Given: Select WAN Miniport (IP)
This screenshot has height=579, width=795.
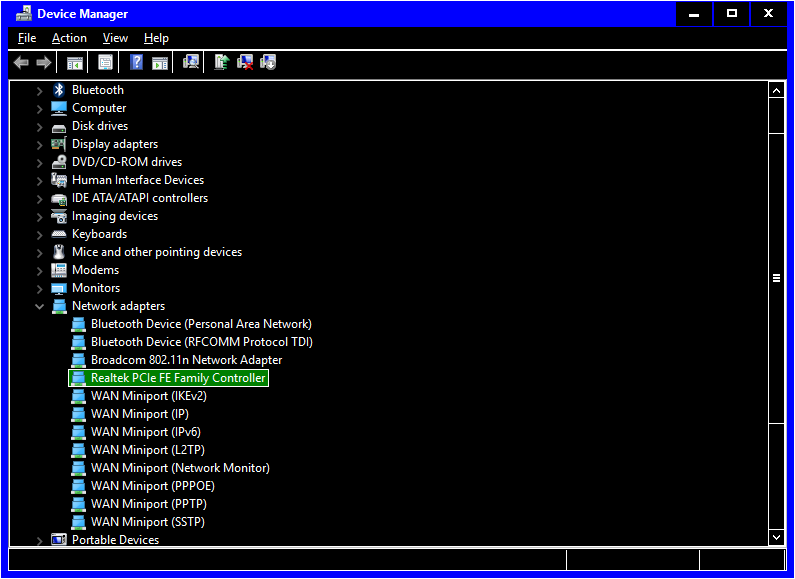Looking at the screenshot, I should tap(140, 414).
